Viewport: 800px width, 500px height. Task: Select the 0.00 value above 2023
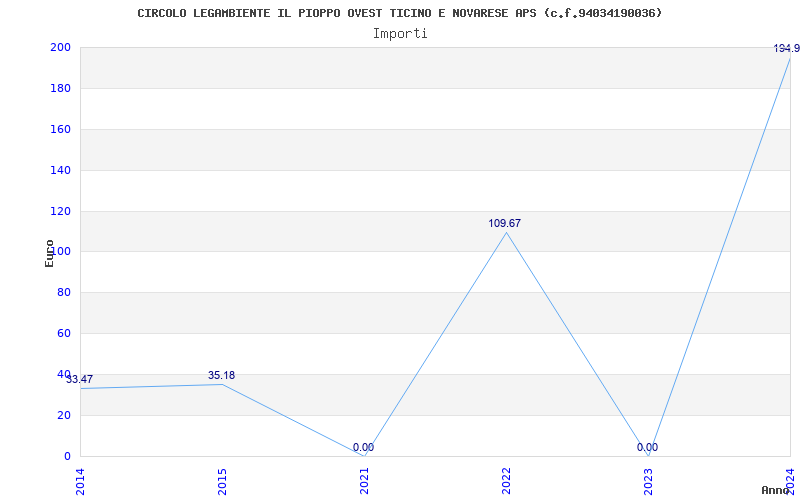[647, 447]
